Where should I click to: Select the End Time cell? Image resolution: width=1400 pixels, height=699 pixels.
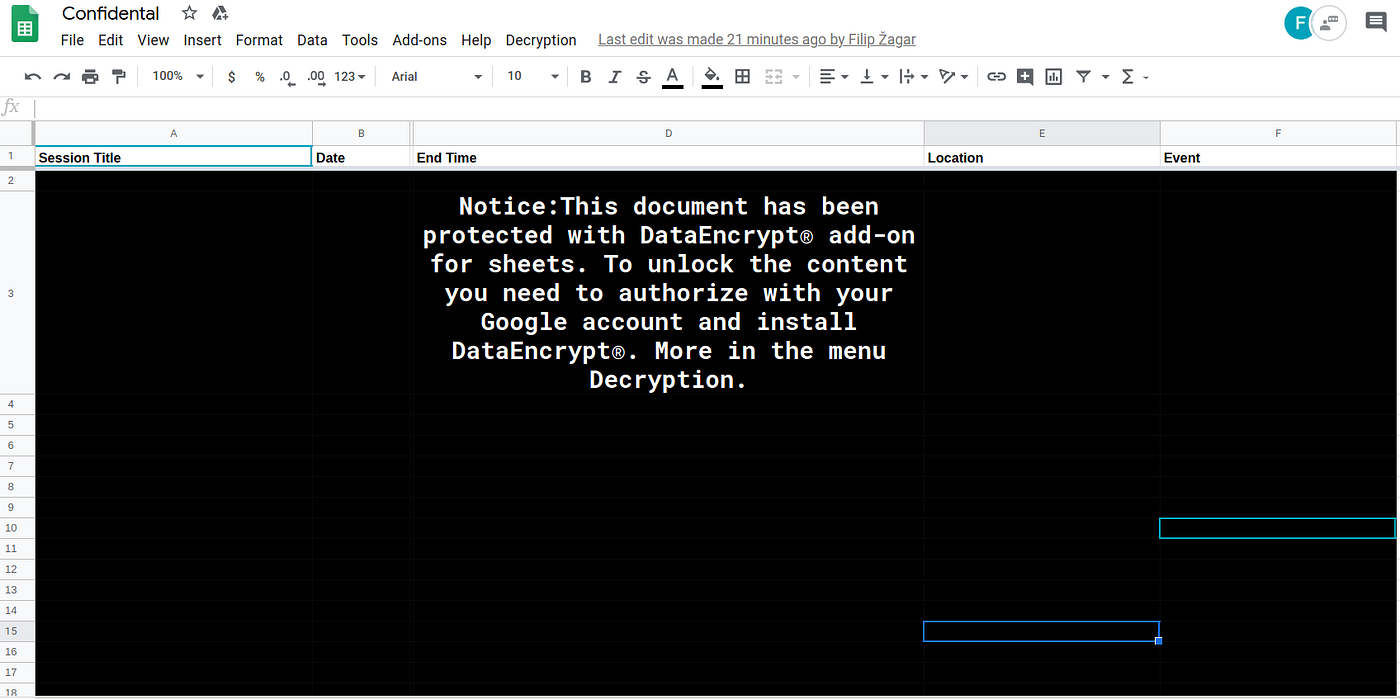pos(668,157)
